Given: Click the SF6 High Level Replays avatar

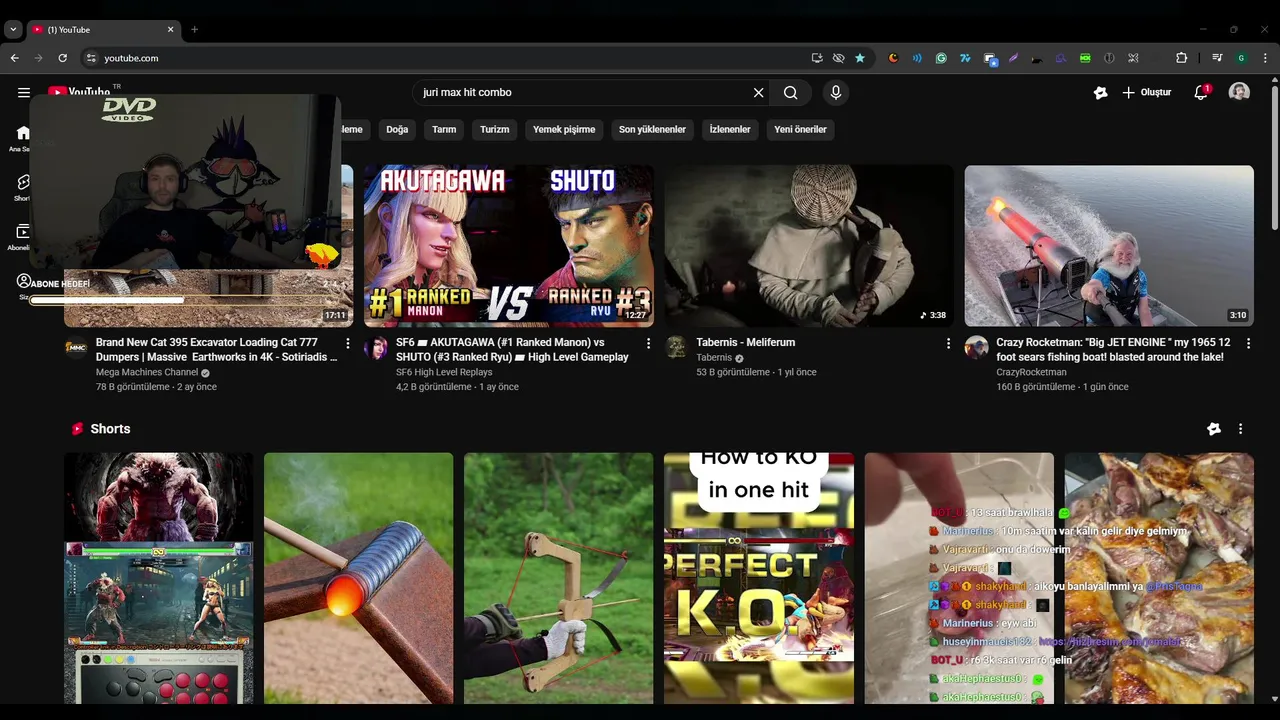Looking at the screenshot, I should point(376,347).
